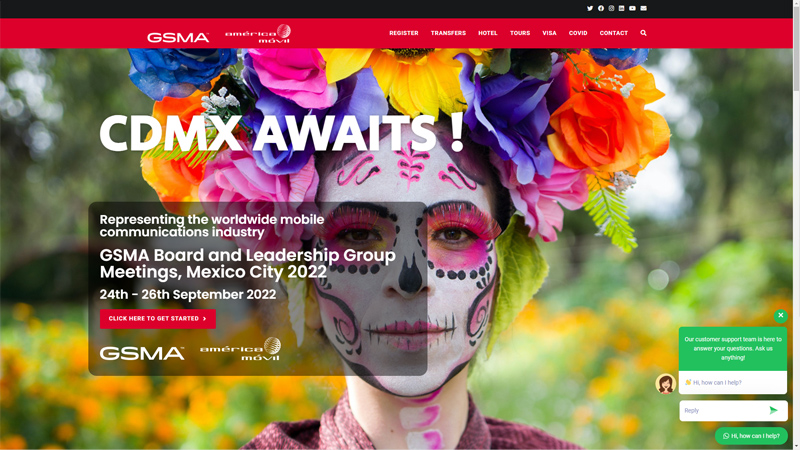
Task: Click the support agent avatar
Action: [665, 384]
